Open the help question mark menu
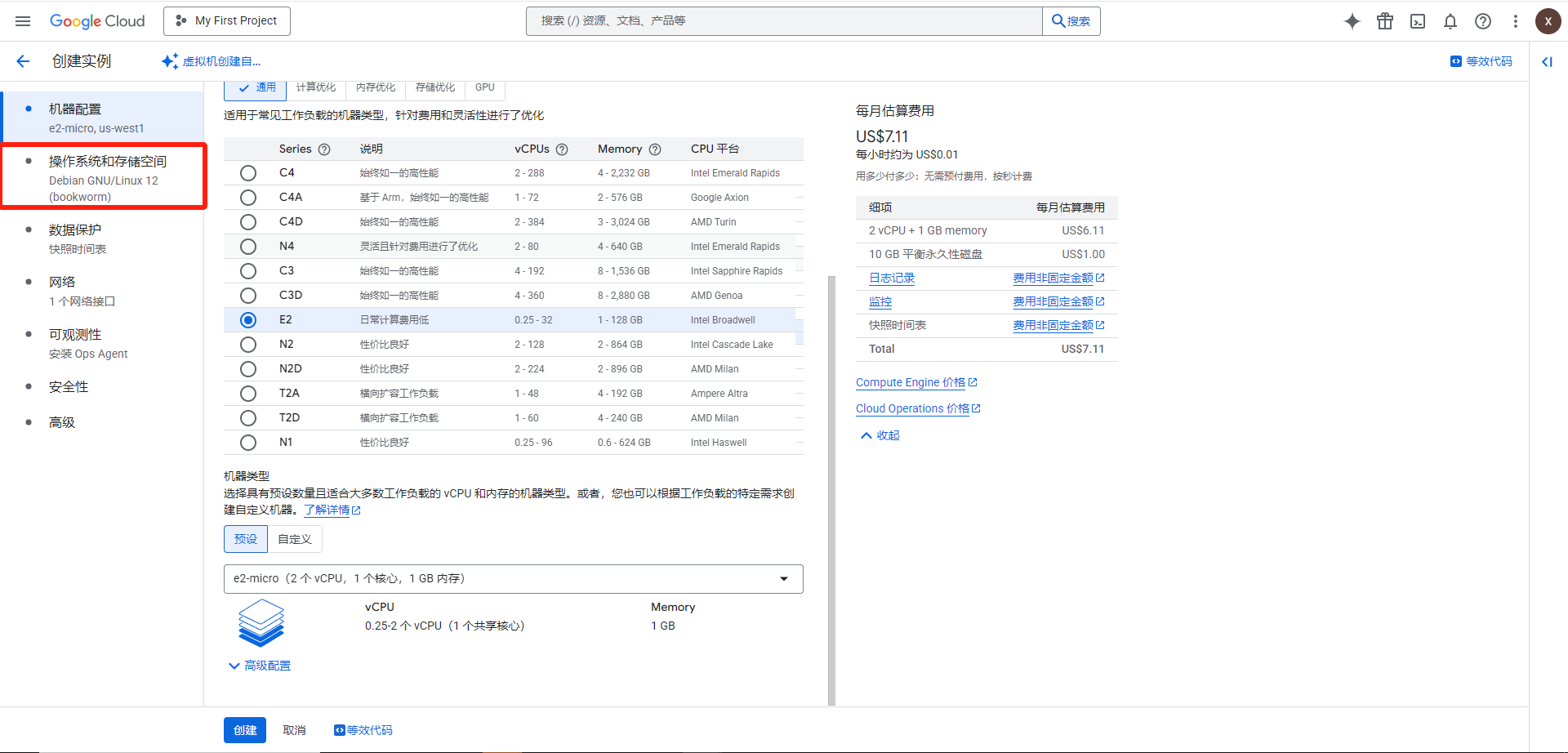Image resolution: width=1568 pixels, height=753 pixels. click(1483, 21)
